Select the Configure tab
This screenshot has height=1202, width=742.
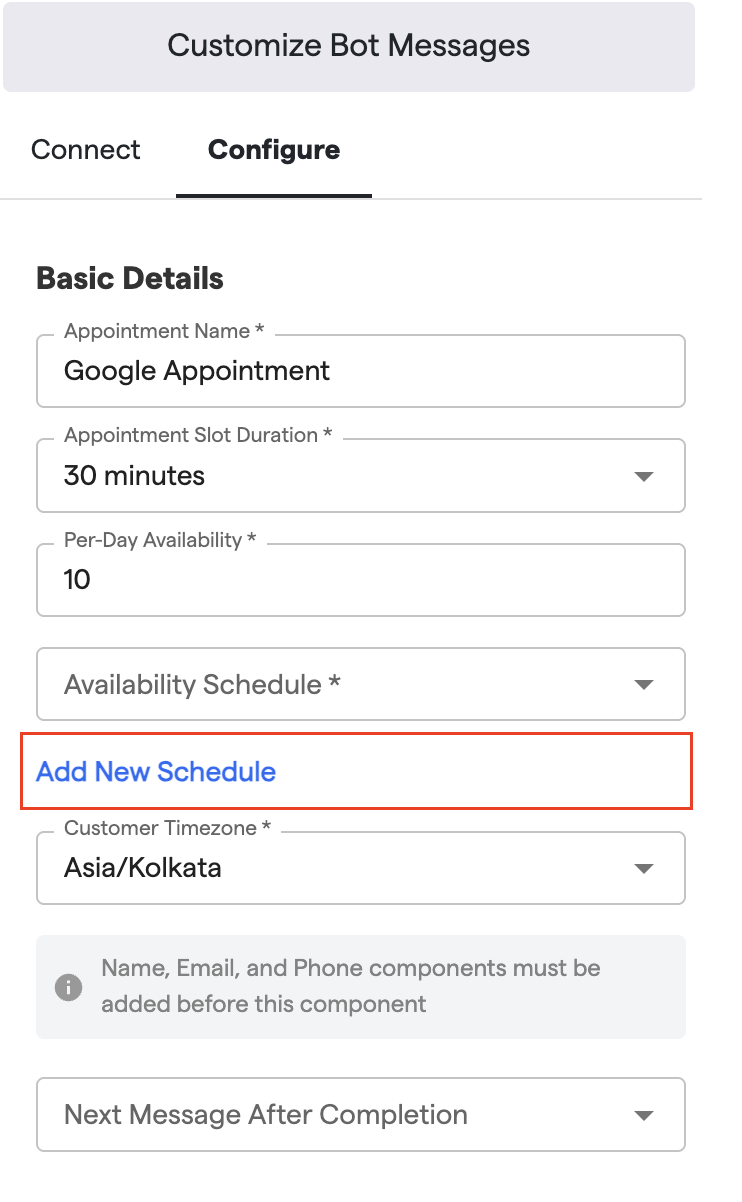point(274,150)
